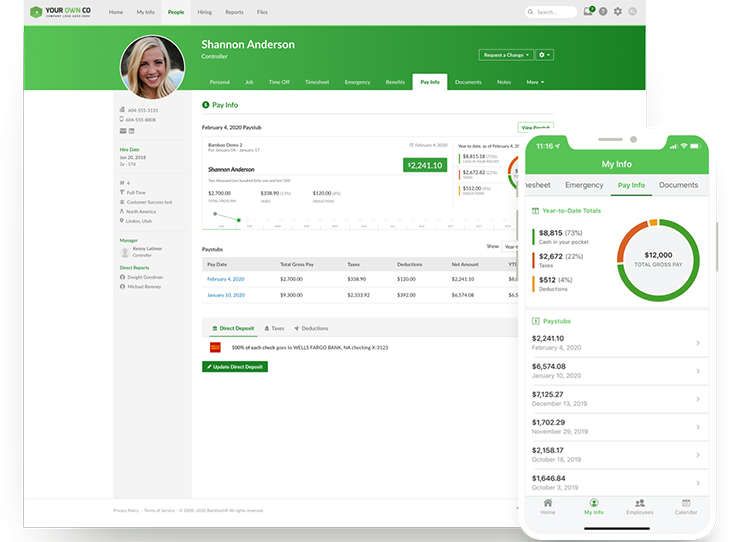Select the Deductions tab below paystubs
Image resolution: width=740 pixels, height=542 pixels.
click(311, 328)
